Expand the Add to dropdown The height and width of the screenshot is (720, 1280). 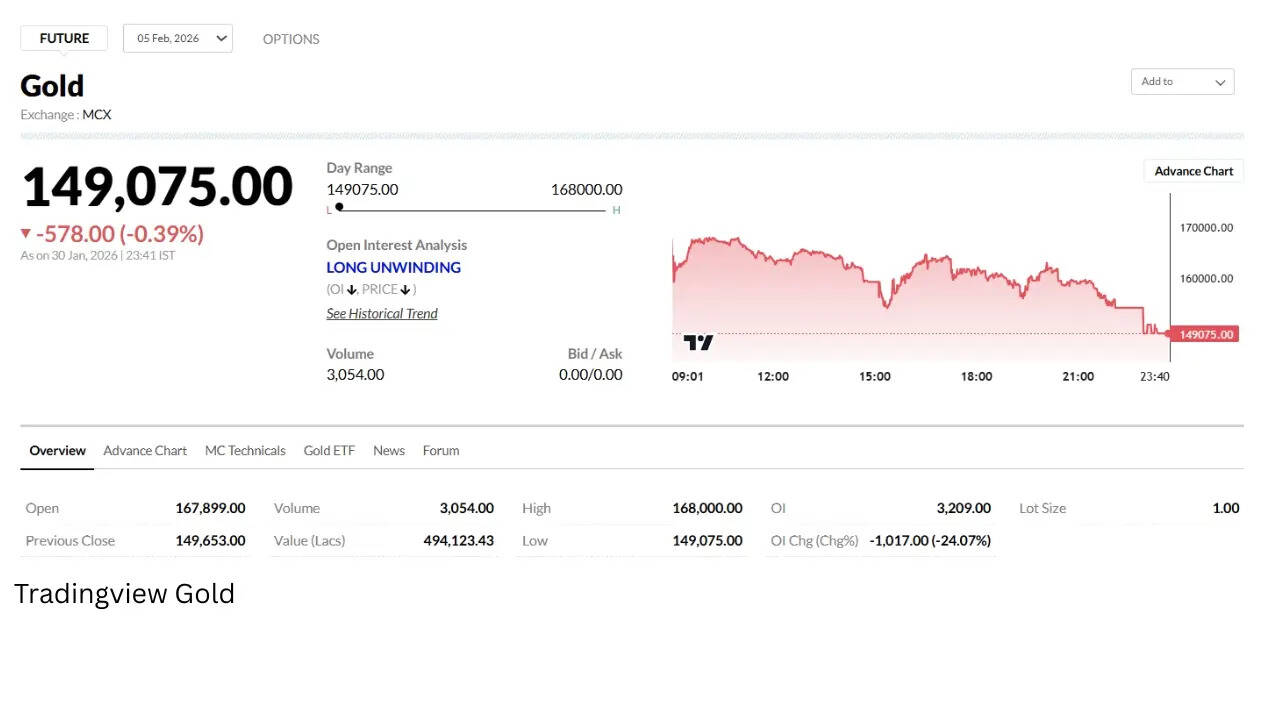(1181, 82)
